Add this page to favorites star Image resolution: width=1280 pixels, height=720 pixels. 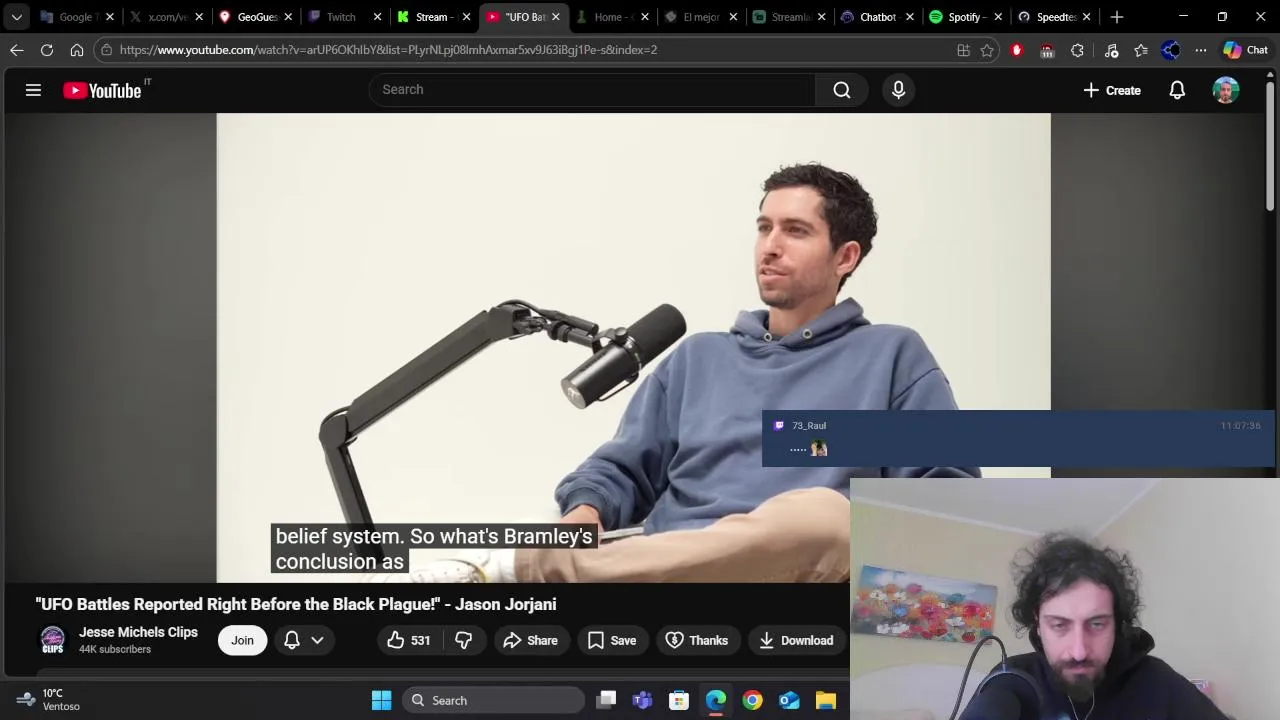coord(987,50)
